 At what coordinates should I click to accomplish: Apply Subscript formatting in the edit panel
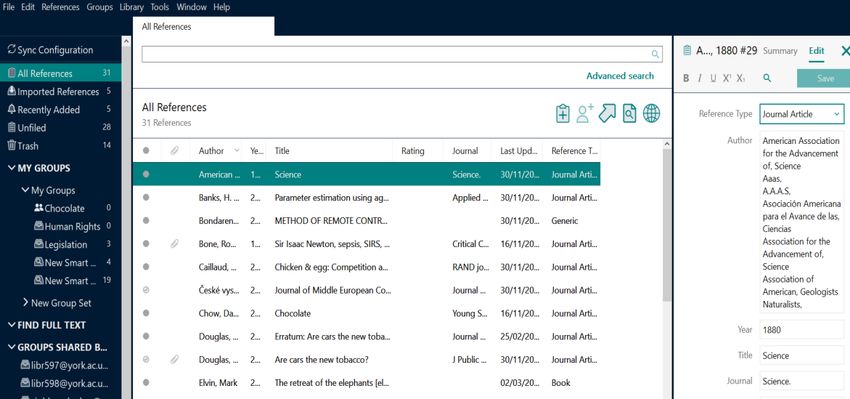pyautogui.click(x=740, y=79)
